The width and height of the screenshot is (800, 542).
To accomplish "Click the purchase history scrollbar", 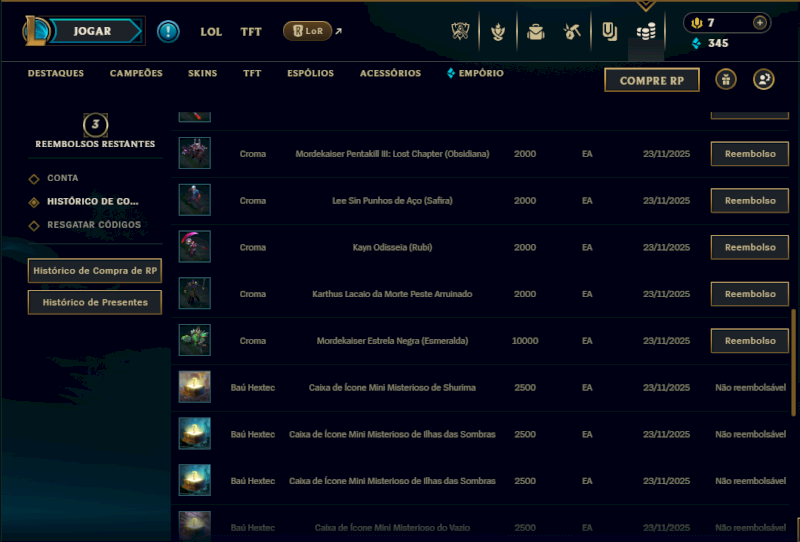I will (793, 362).
